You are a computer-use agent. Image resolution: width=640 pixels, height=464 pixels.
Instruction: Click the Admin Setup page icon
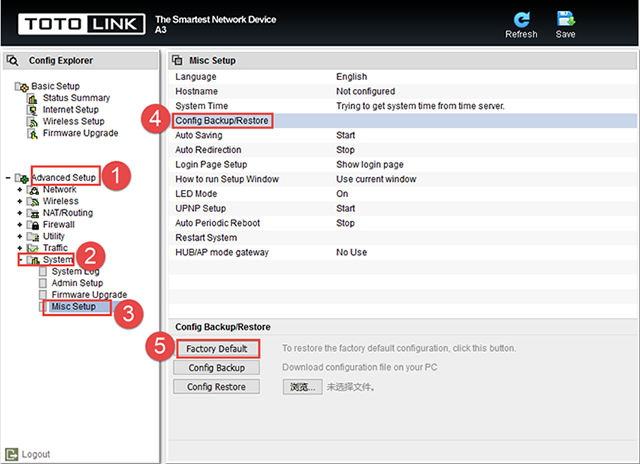point(43,283)
